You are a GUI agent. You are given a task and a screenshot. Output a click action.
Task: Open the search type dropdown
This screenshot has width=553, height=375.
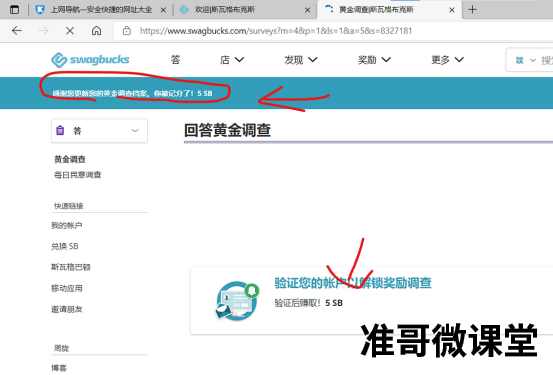tap(525, 60)
